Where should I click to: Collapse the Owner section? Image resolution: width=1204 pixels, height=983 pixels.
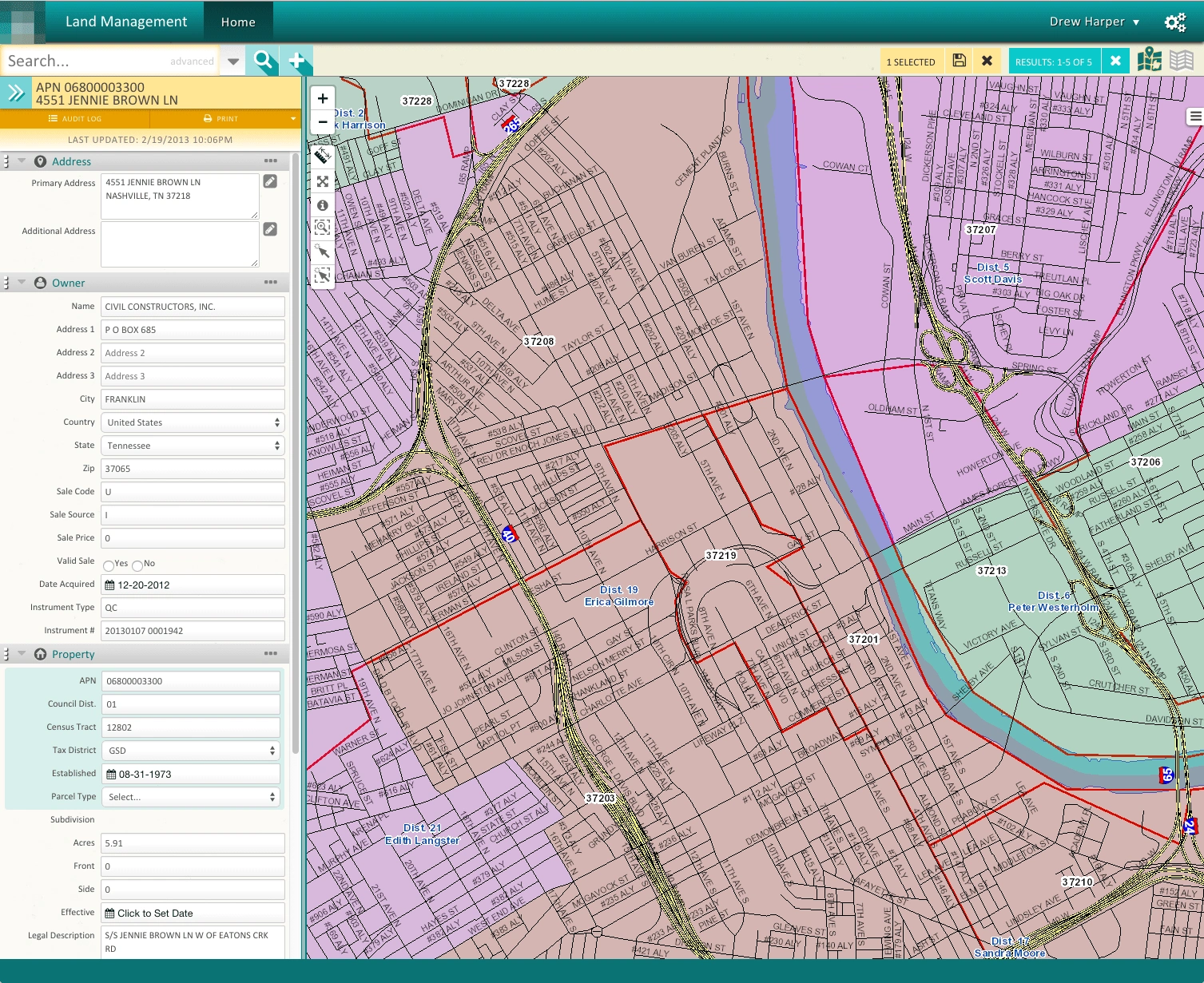tap(22, 283)
